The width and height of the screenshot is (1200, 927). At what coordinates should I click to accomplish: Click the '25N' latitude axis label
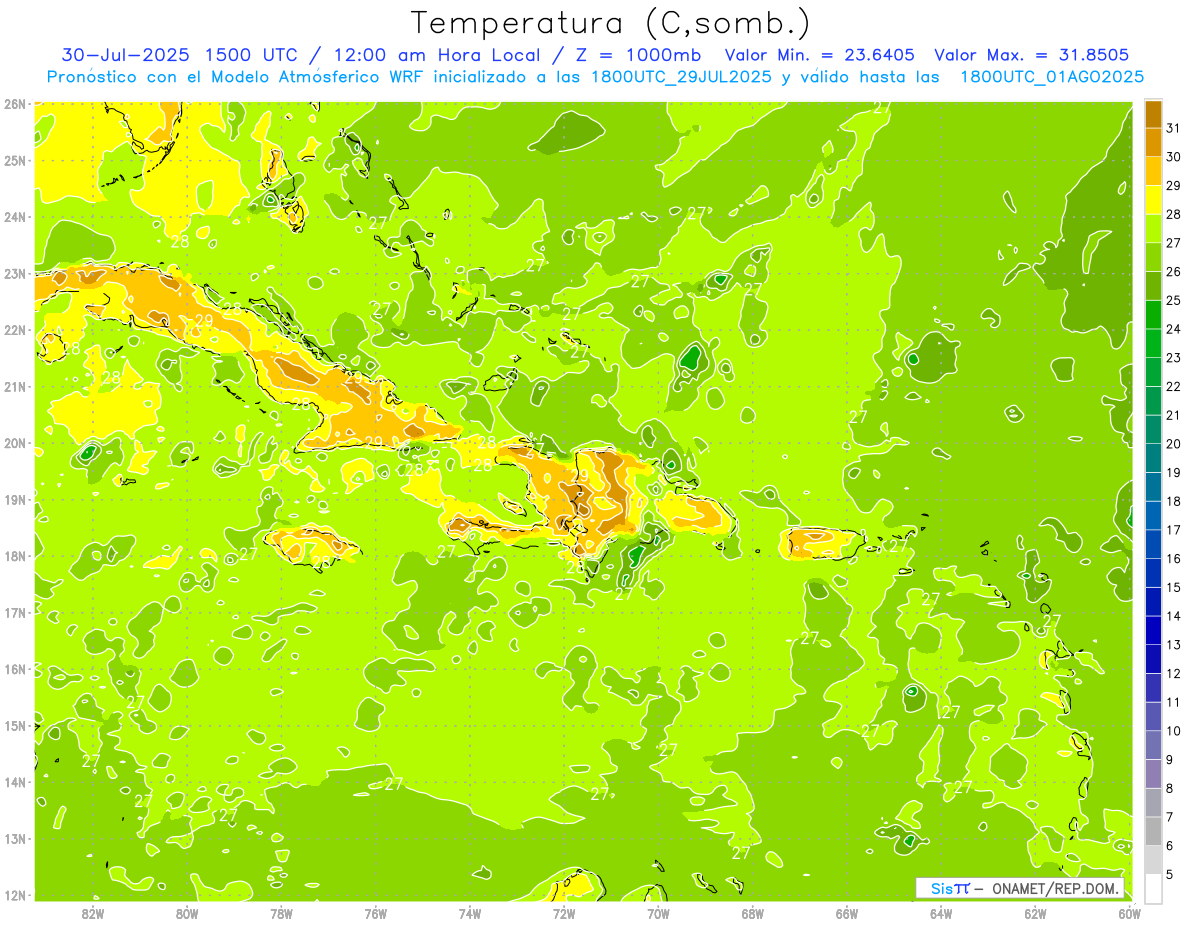point(15,160)
